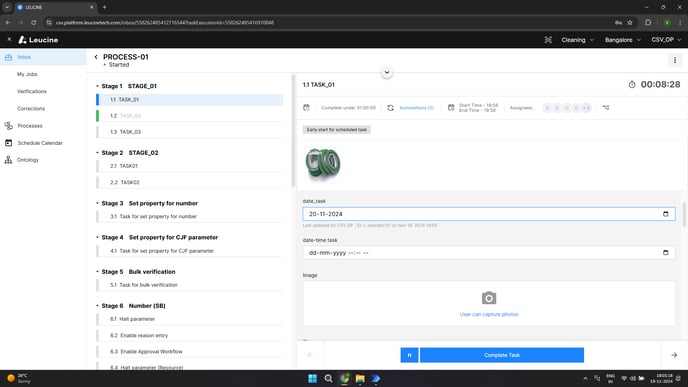Open date picker for date_task field
This screenshot has width=688, height=387.
(x=666, y=214)
